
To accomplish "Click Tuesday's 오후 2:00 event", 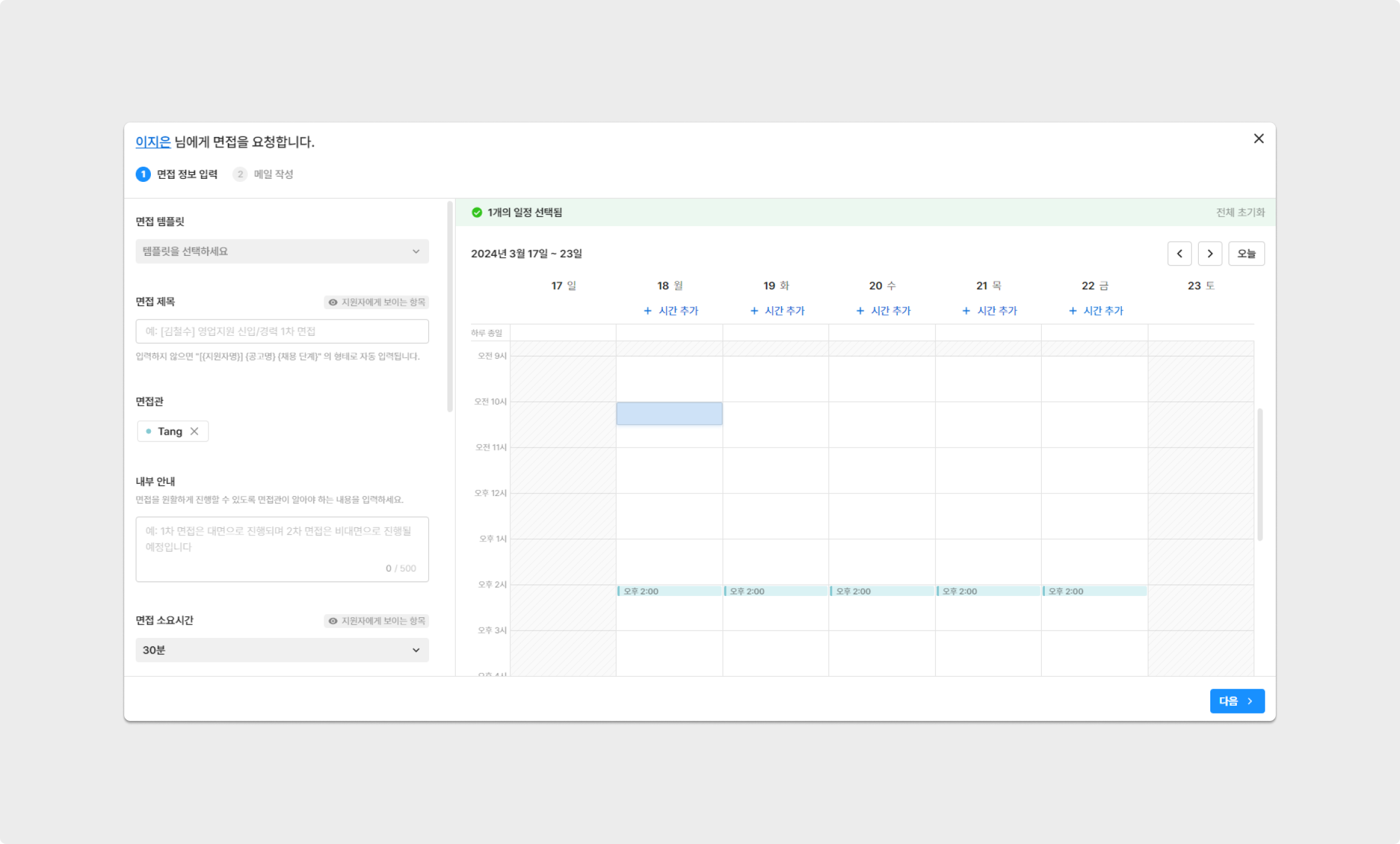I will tap(776, 591).
